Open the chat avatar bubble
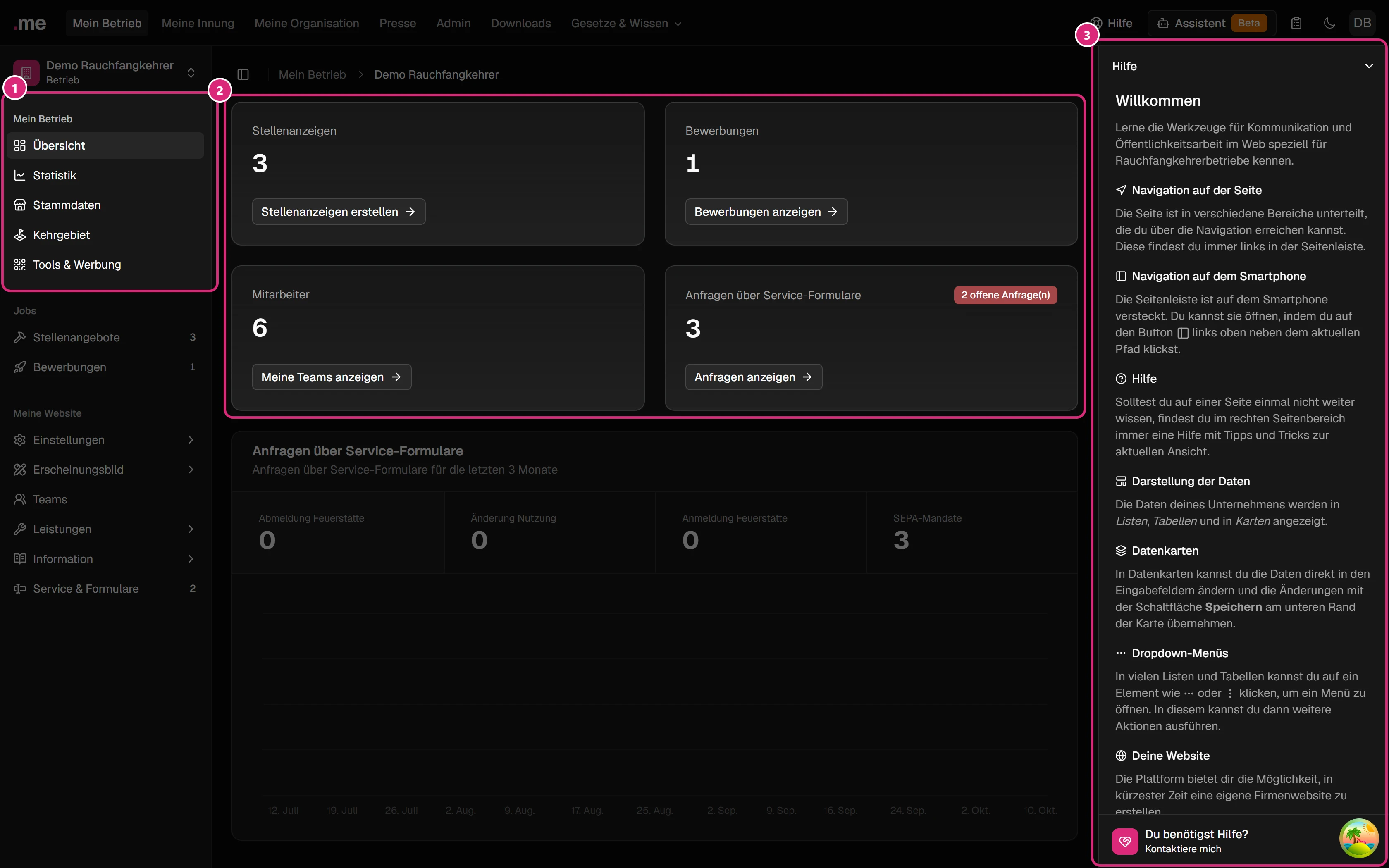Viewport: 1389px width, 868px height. coord(1358,838)
